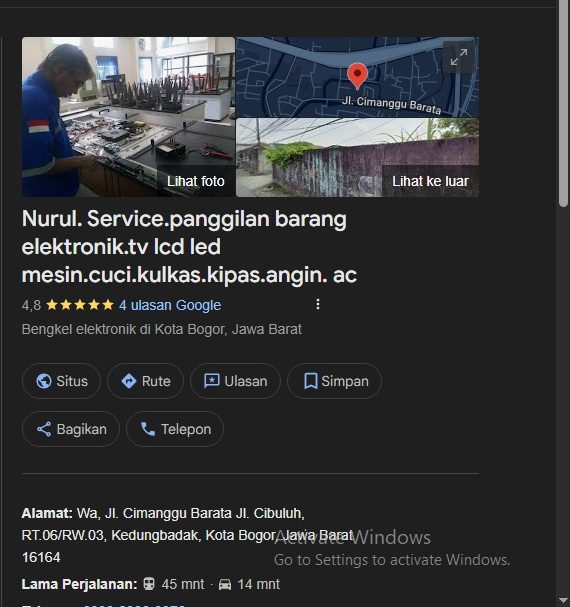Open the Jl. Cimanggu Barata map thumbnail
This screenshot has width=570, height=607.
coord(357,77)
